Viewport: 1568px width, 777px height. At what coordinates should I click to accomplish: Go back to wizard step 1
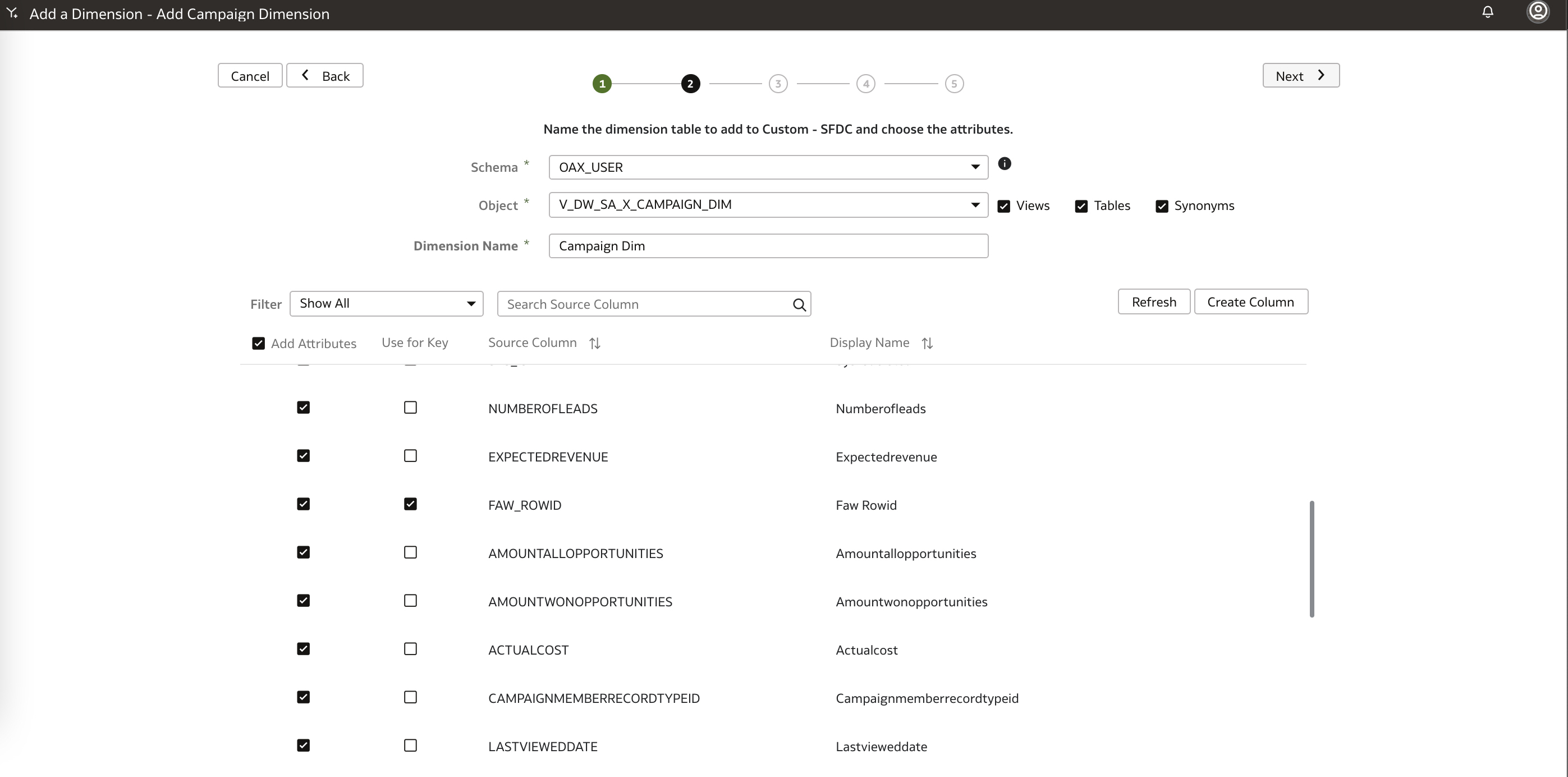pos(602,84)
